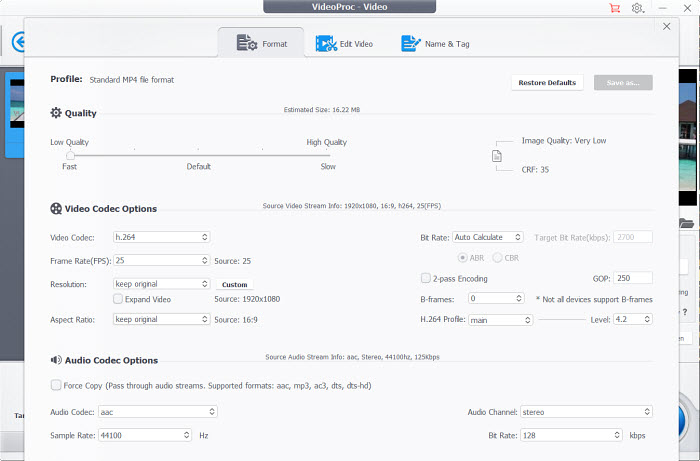This screenshot has height=461, width=700.
Task: Enable the Force Copy audio checkbox
Action: click(56, 385)
